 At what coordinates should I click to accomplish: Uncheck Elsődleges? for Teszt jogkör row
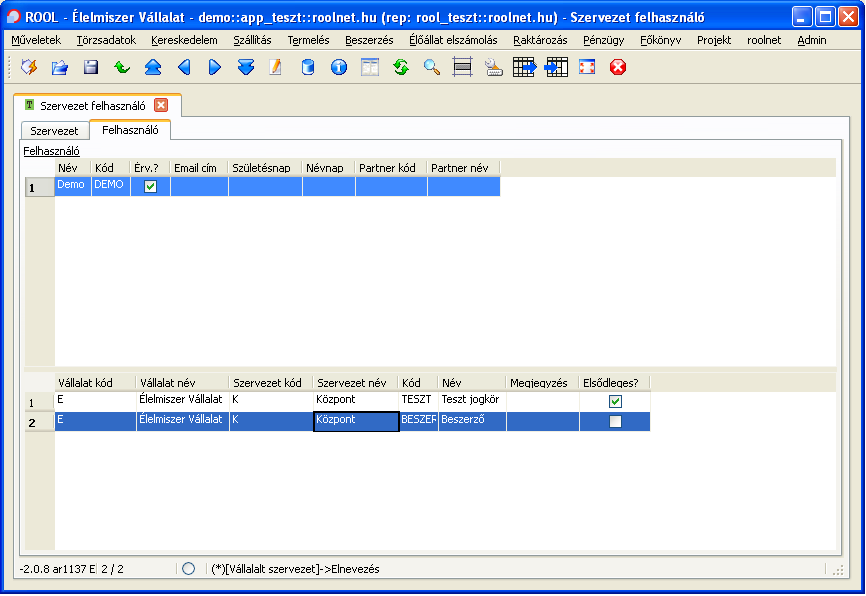tap(615, 401)
